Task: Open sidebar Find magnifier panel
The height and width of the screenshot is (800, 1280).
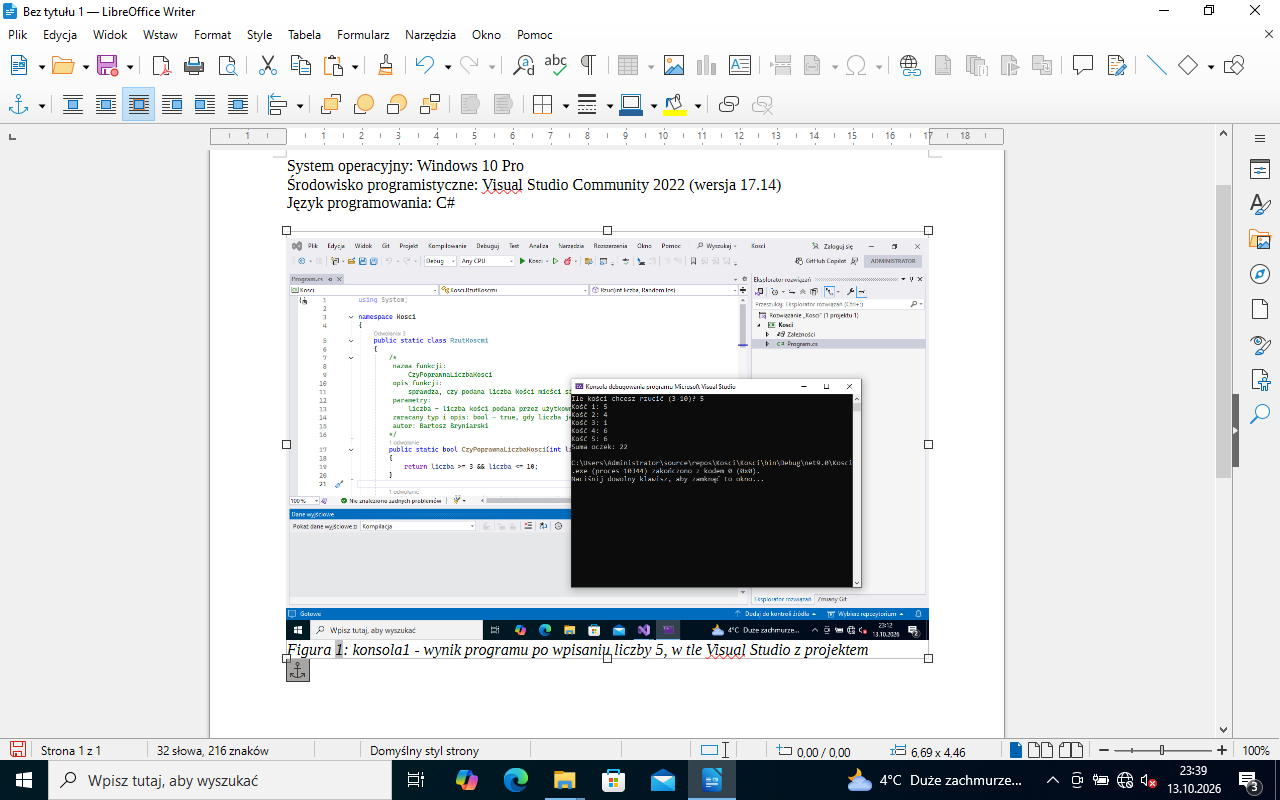Action: click(1259, 413)
